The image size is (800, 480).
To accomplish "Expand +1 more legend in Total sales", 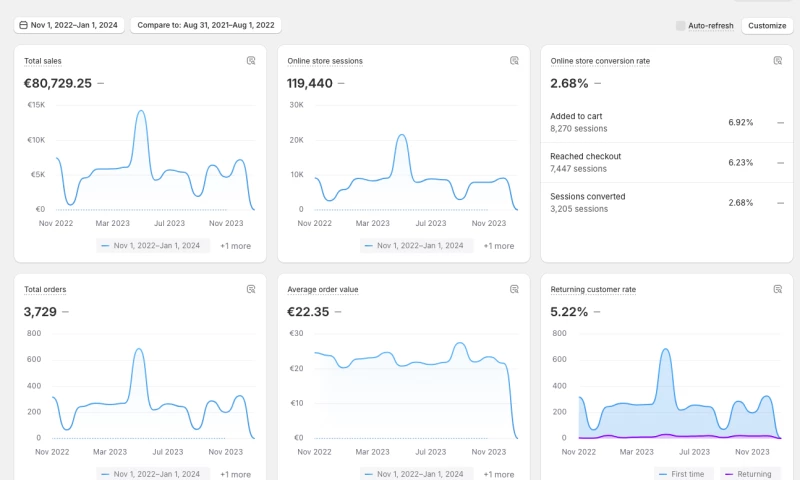I will tap(235, 245).
